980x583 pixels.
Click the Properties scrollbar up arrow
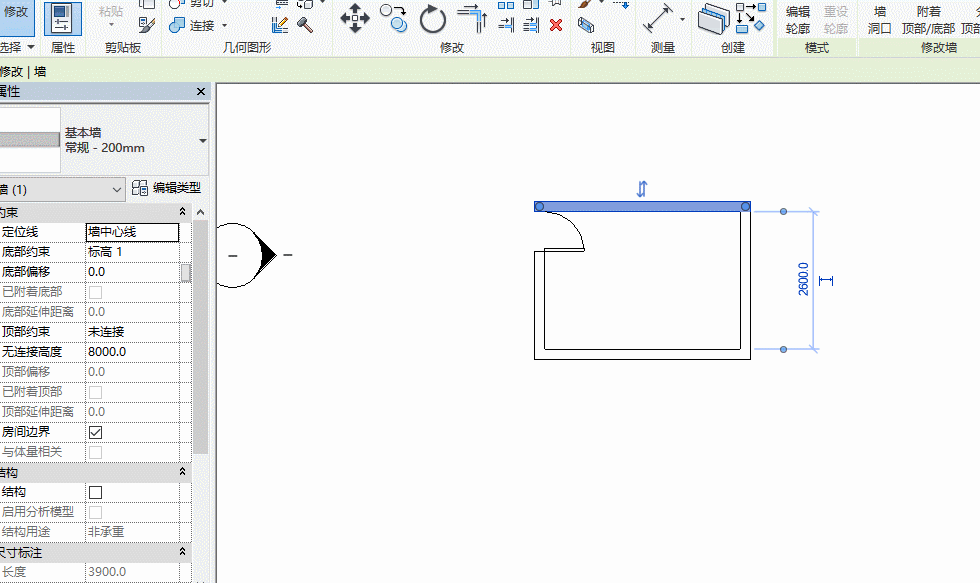201,212
